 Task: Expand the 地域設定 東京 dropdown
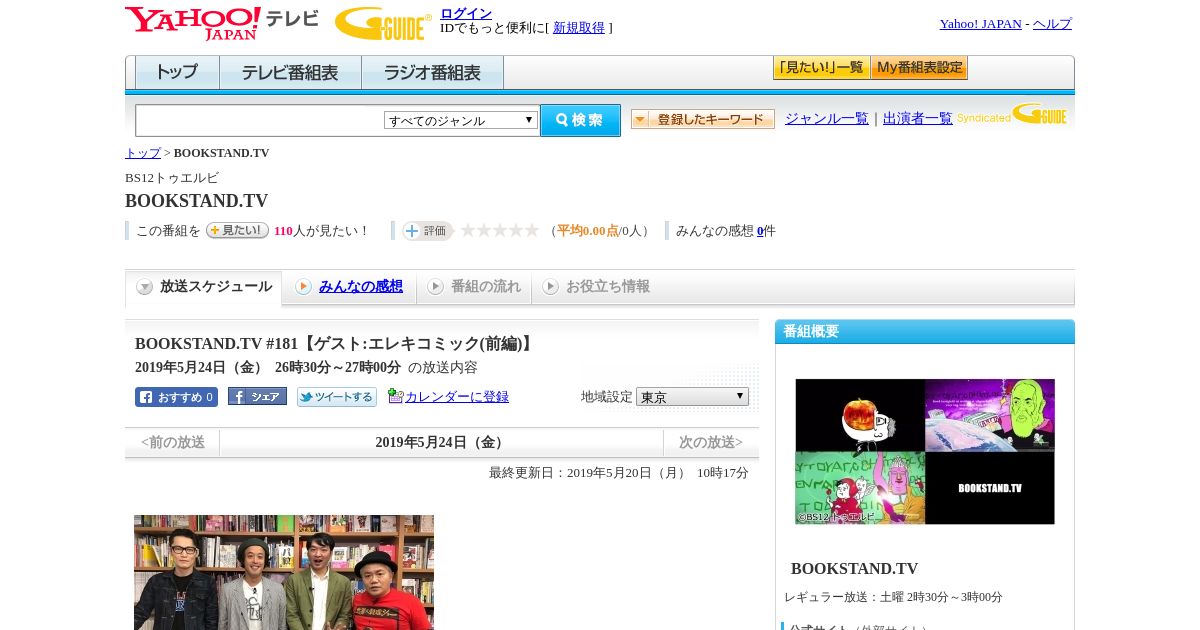[x=692, y=397]
